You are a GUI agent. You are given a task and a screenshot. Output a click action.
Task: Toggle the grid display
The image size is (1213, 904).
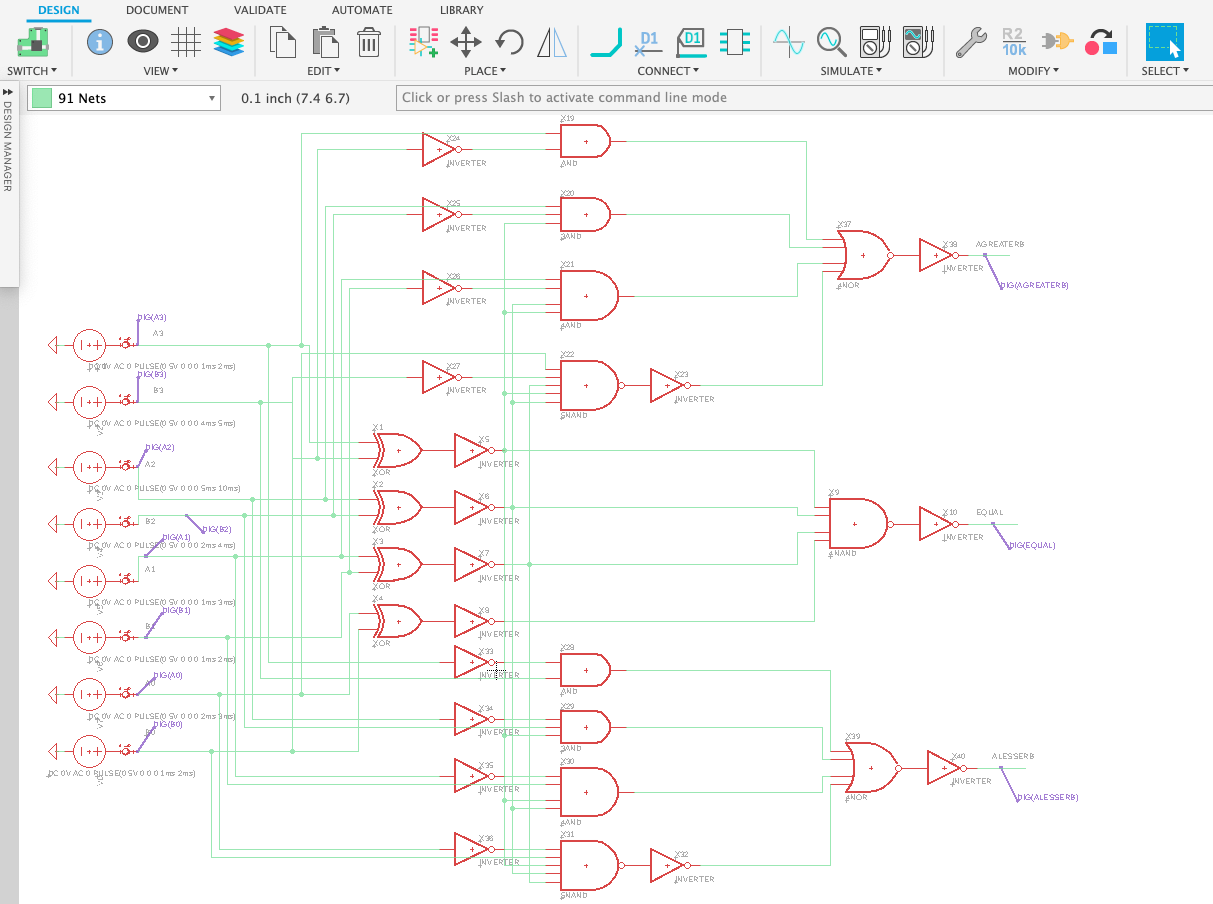[x=186, y=43]
